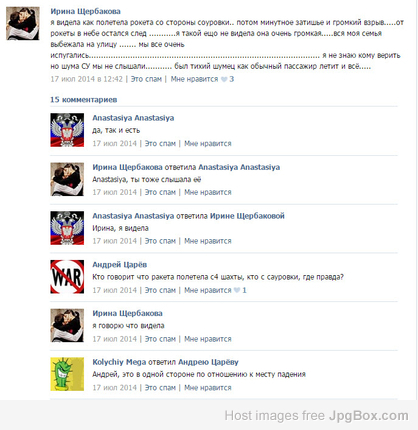Click heart icon on Андрей Царёв's comment

(x=237, y=290)
